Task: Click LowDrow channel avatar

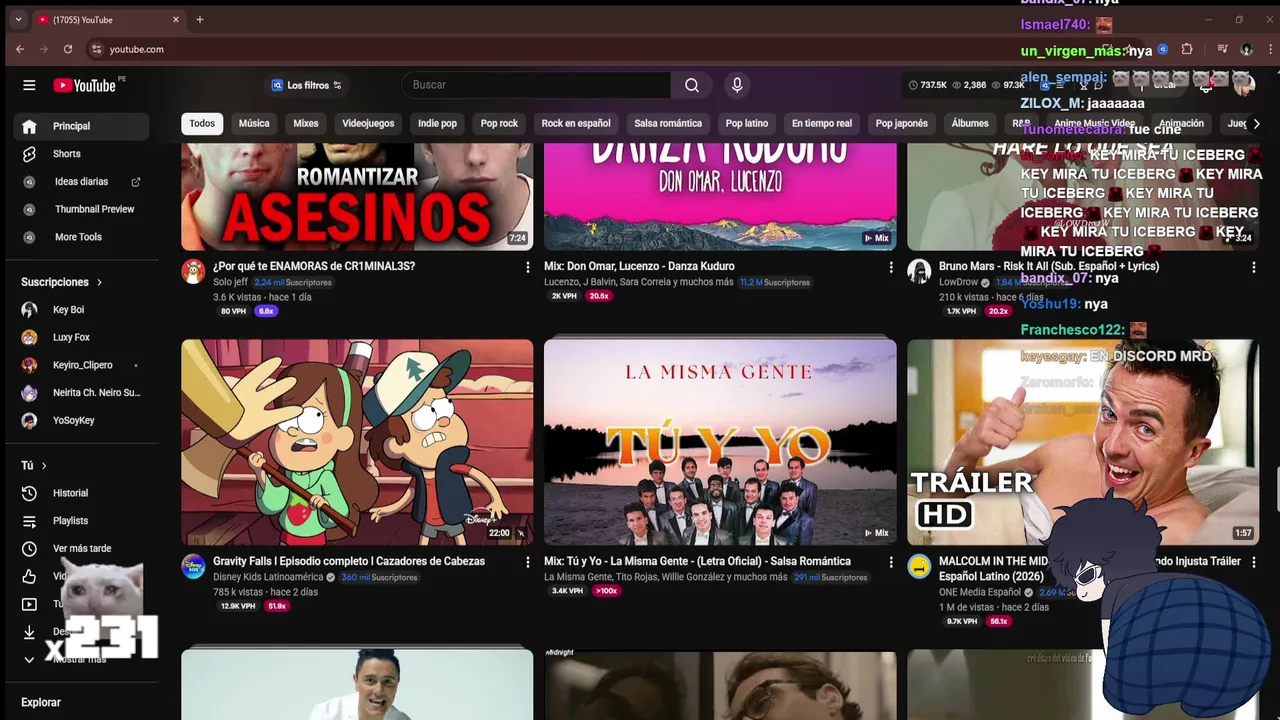Action: 919,271
